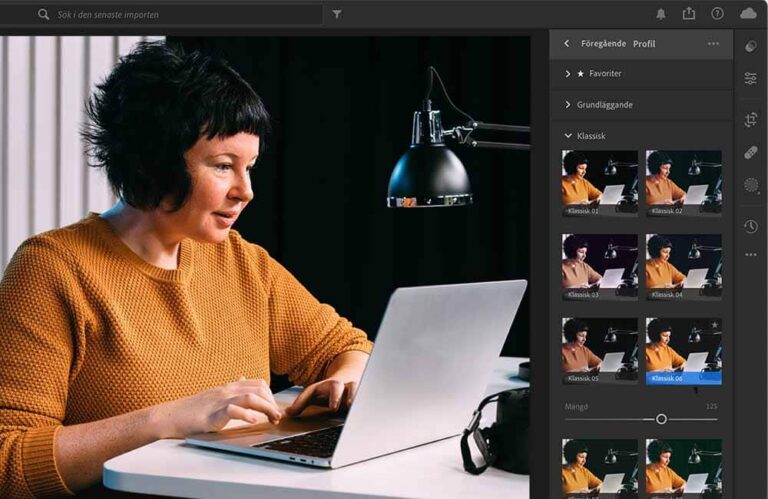Open the help question mark icon
The image size is (768, 499).
[717, 14]
